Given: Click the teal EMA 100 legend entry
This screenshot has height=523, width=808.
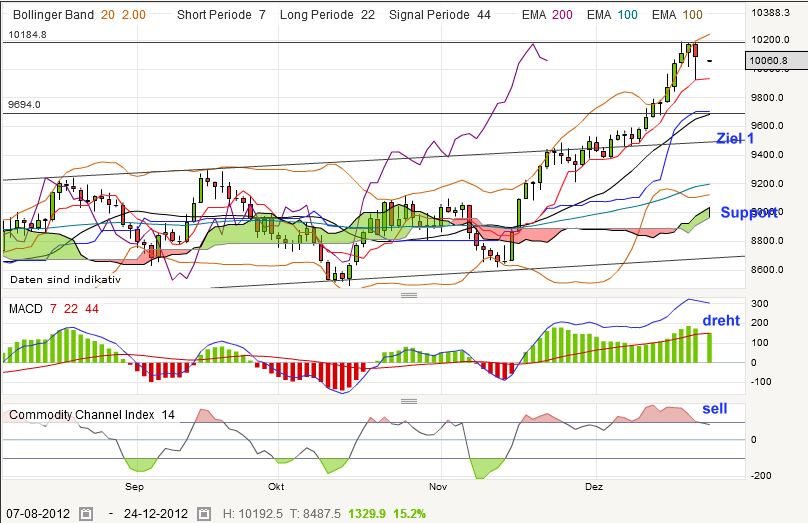Looking at the screenshot, I should pyautogui.click(x=612, y=15).
